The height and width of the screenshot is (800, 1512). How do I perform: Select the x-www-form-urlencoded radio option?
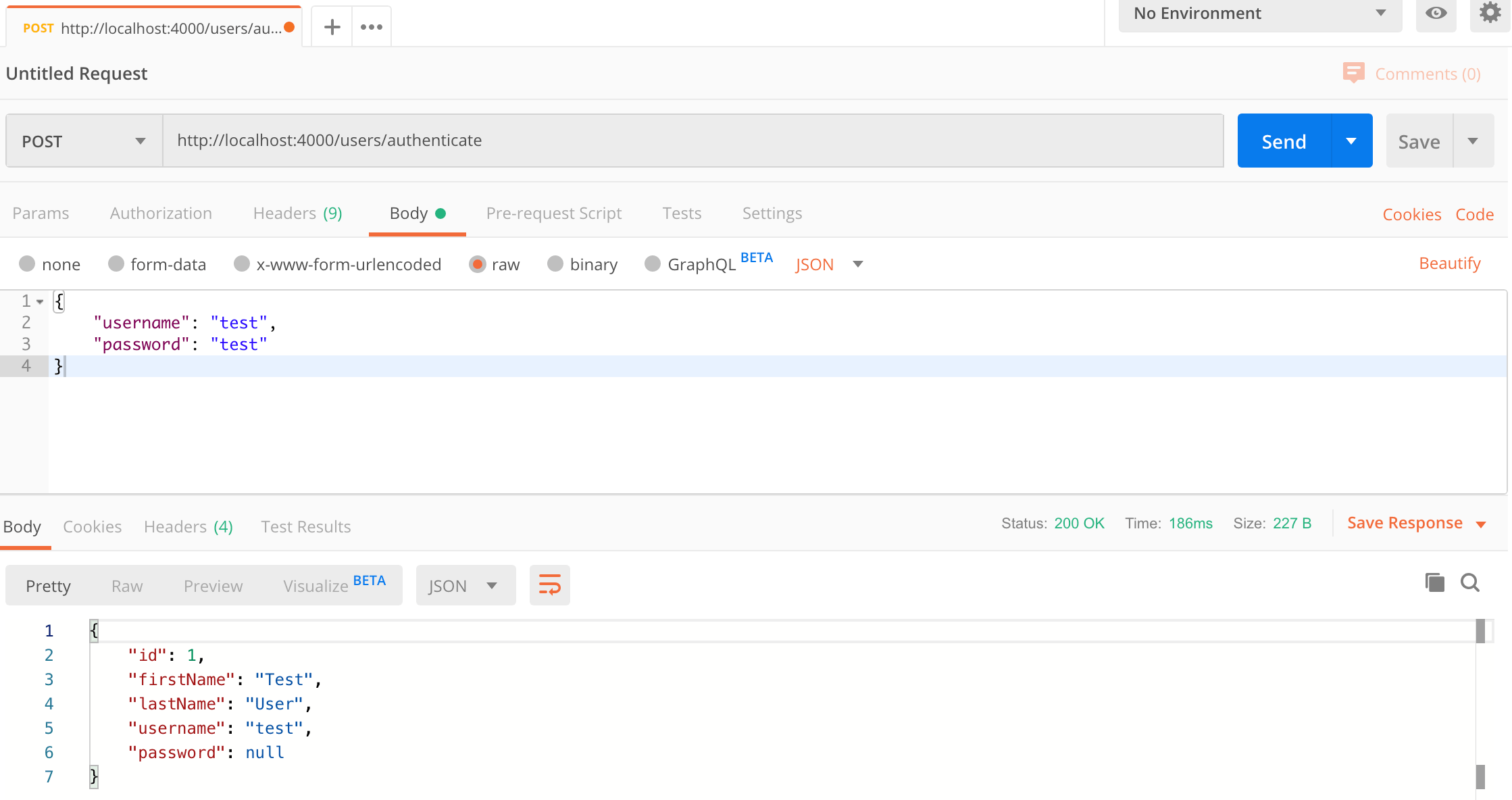click(242, 264)
